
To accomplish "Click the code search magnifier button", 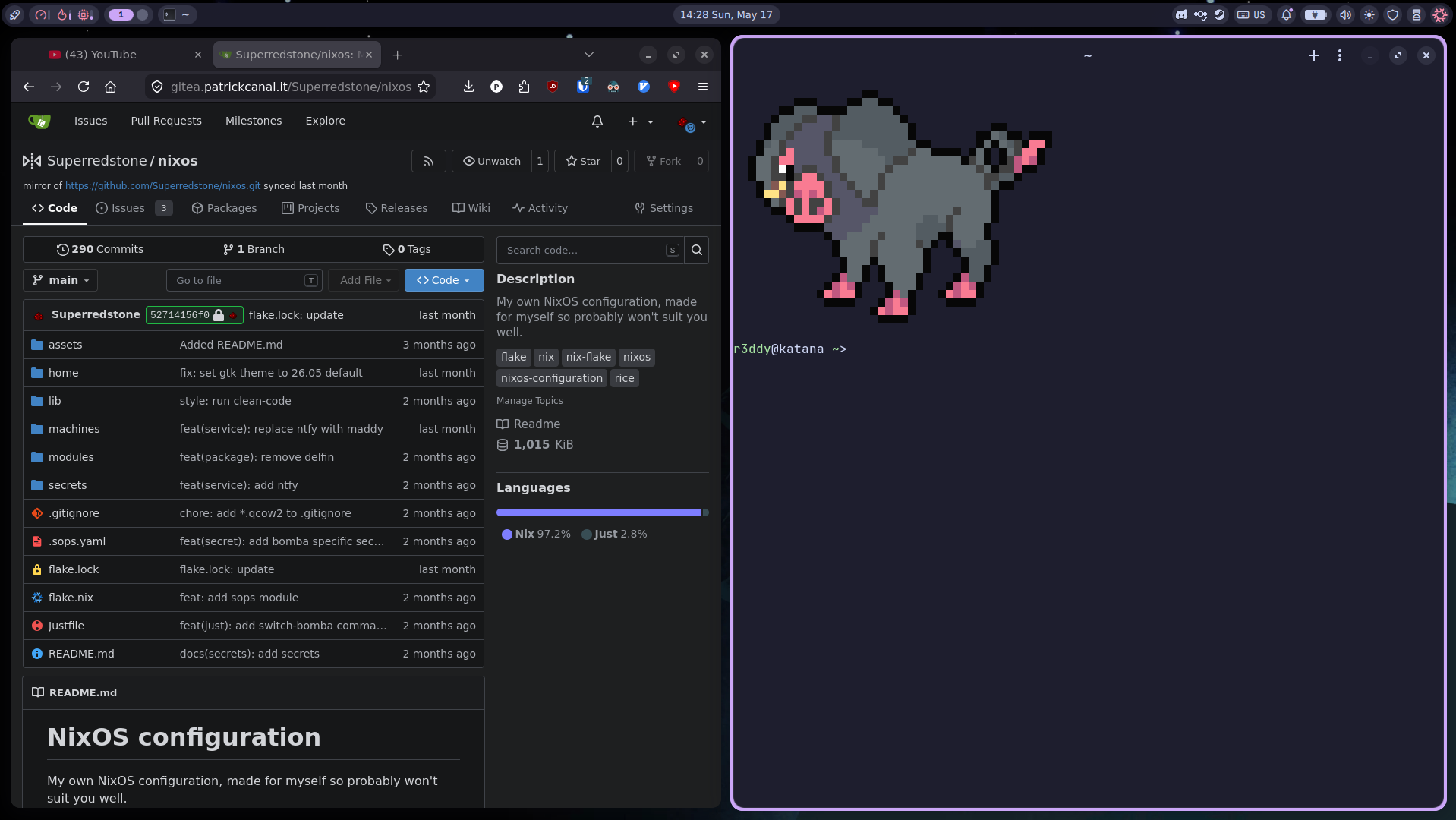I will click(696, 250).
